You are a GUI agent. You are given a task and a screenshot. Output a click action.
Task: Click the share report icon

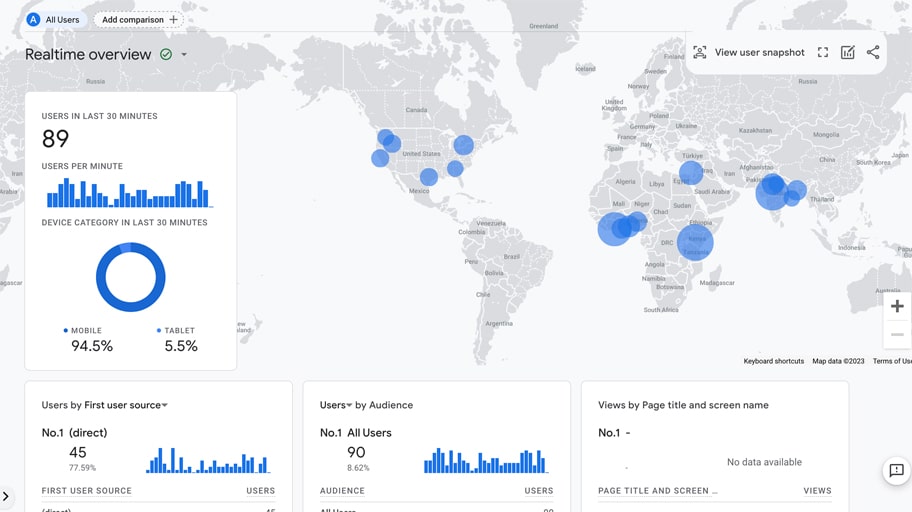point(873,53)
